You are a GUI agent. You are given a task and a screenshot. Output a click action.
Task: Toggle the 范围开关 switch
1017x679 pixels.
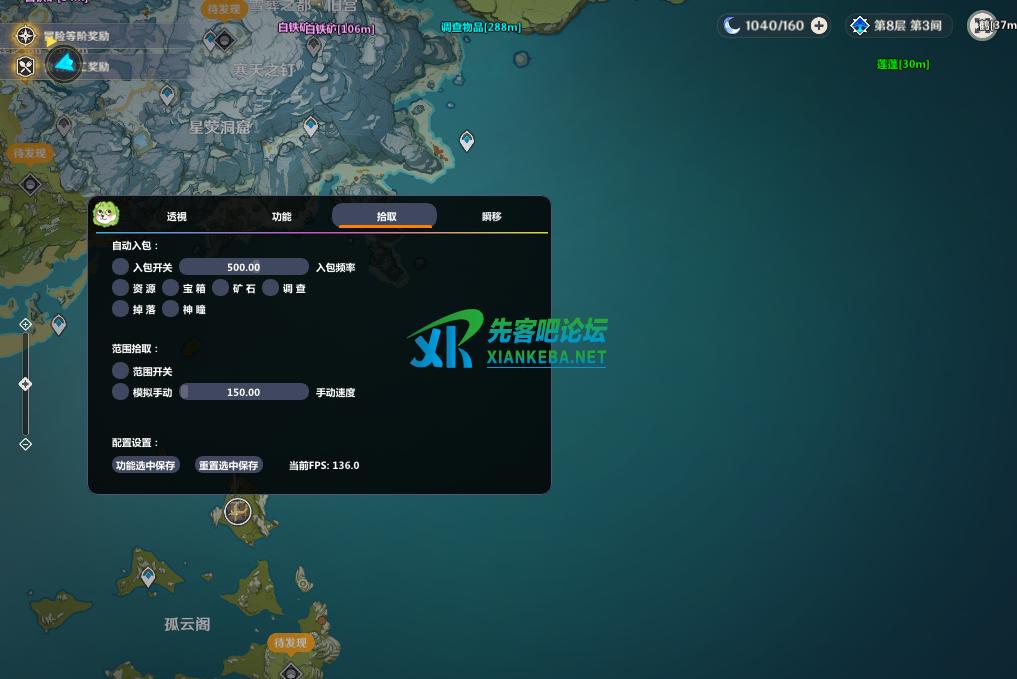click(x=121, y=371)
